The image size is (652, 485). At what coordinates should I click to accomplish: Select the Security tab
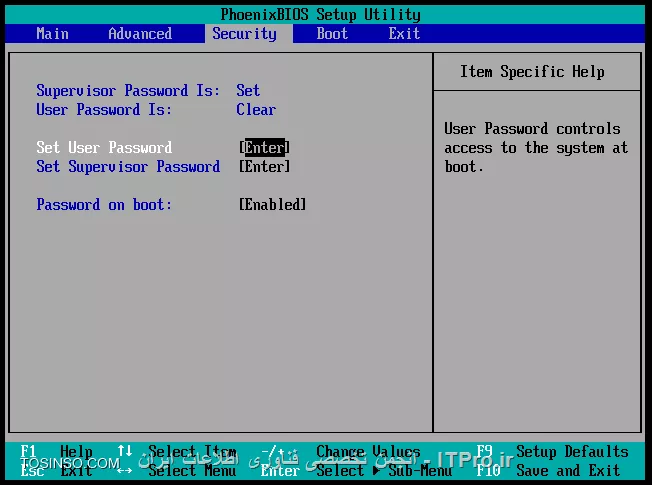pos(244,34)
